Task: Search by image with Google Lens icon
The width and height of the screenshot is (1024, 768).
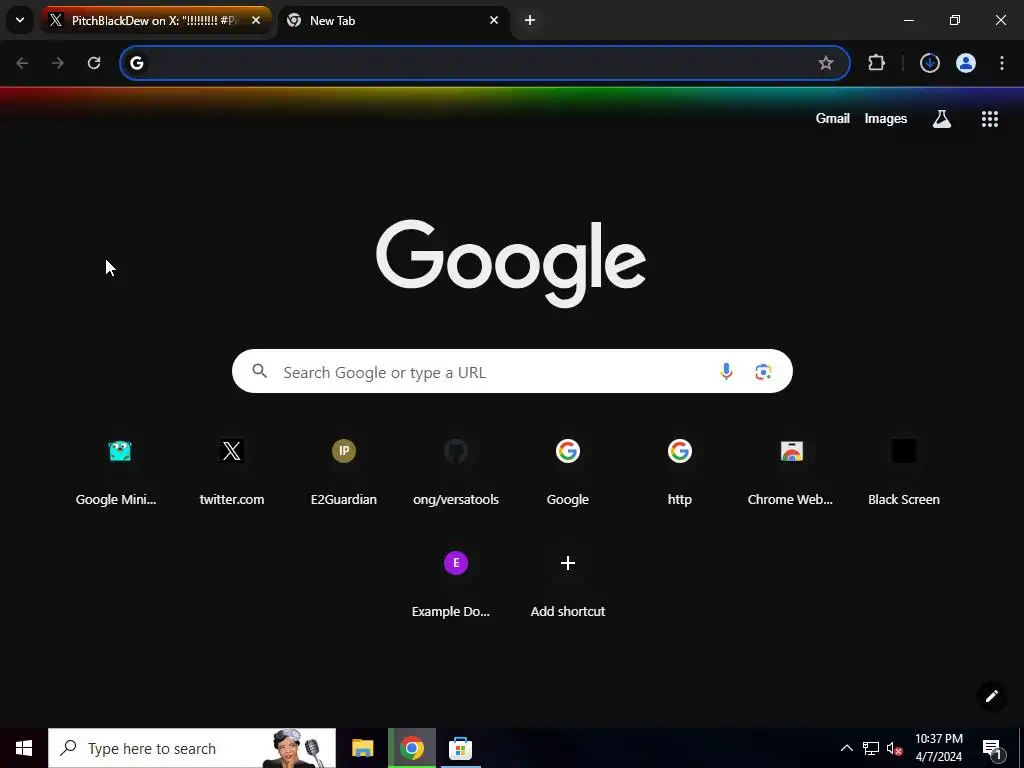Action: 763,372
